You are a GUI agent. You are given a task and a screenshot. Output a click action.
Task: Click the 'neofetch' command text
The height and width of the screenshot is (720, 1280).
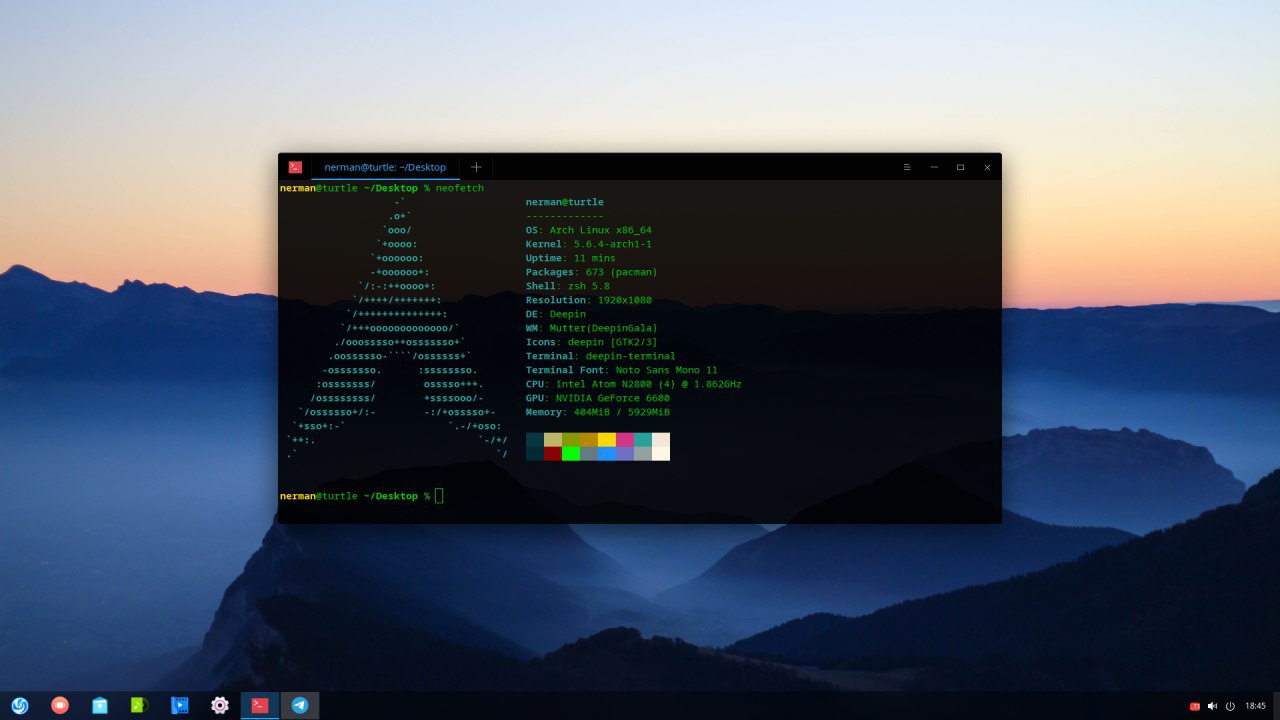(x=460, y=188)
